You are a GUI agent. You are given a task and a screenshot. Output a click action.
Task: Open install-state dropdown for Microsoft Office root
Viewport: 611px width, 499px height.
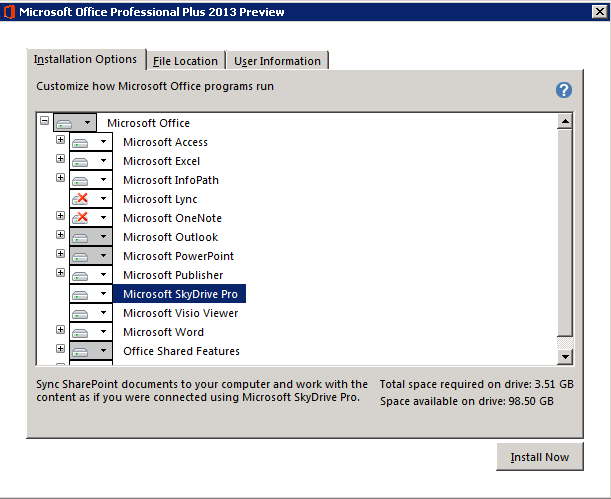click(75, 123)
